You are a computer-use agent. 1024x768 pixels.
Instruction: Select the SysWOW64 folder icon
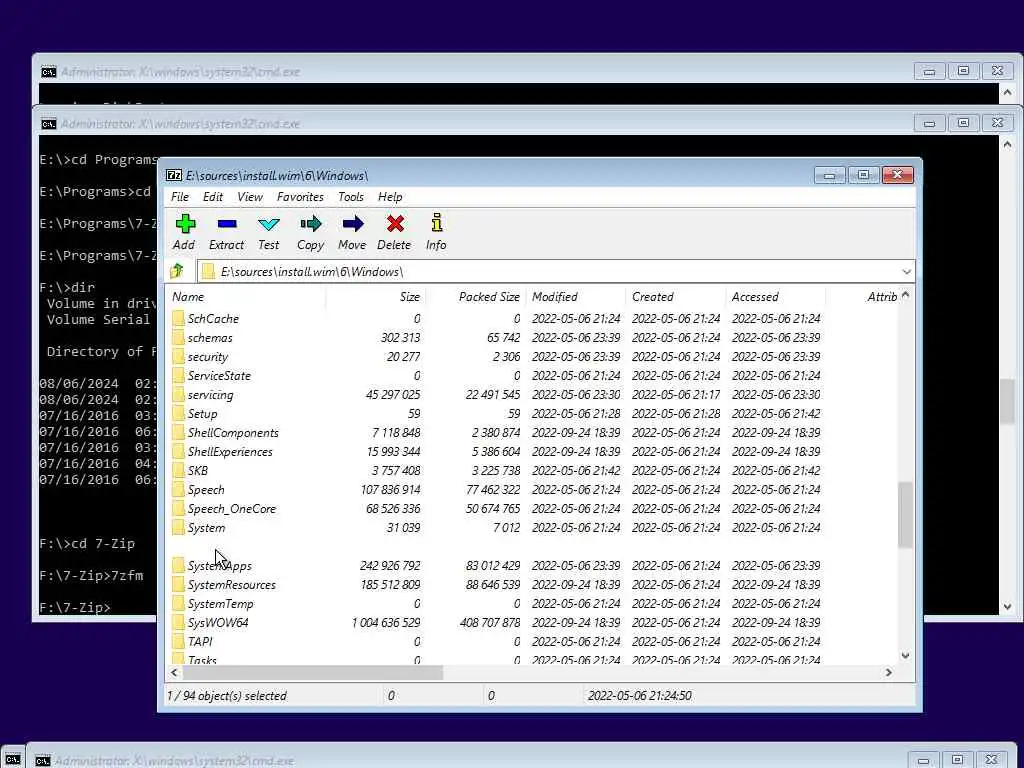coord(178,622)
